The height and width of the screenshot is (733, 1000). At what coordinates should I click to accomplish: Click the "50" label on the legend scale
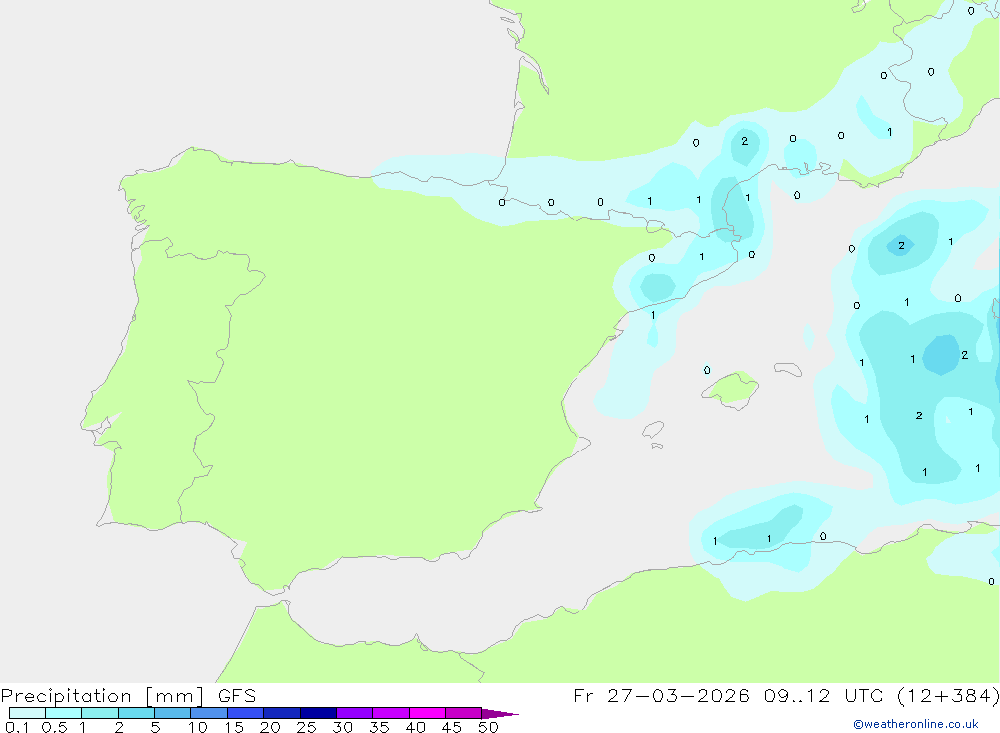point(487,727)
